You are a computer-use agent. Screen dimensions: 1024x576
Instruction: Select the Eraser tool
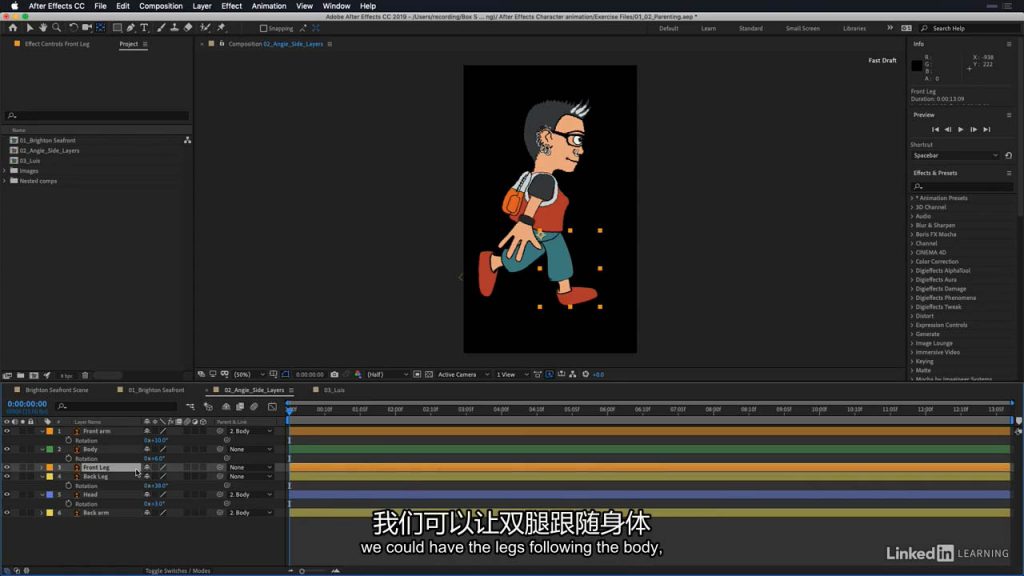pyautogui.click(x=188, y=28)
